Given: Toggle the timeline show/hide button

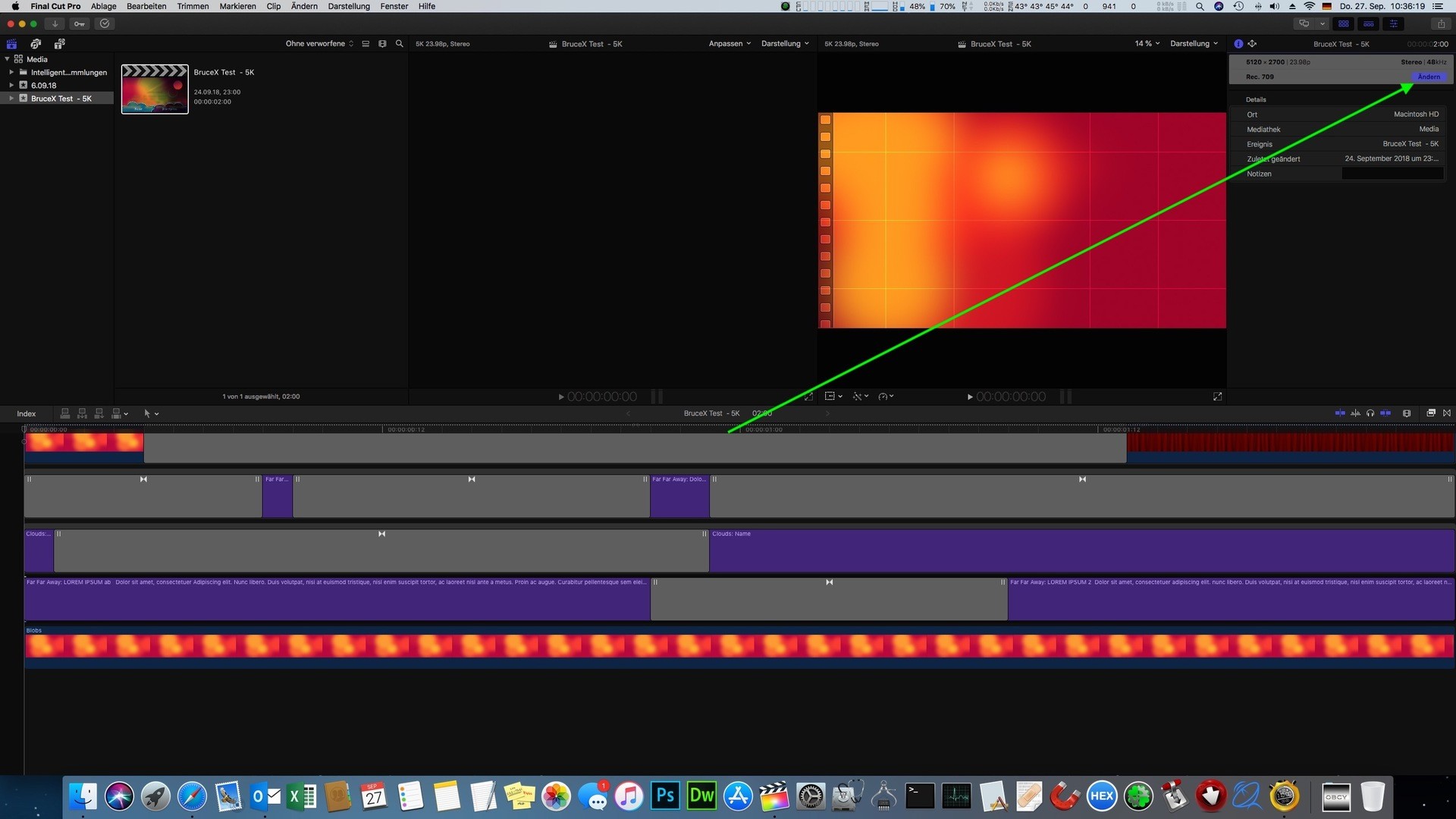Looking at the screenshot, I should (x=1368, y=24).
